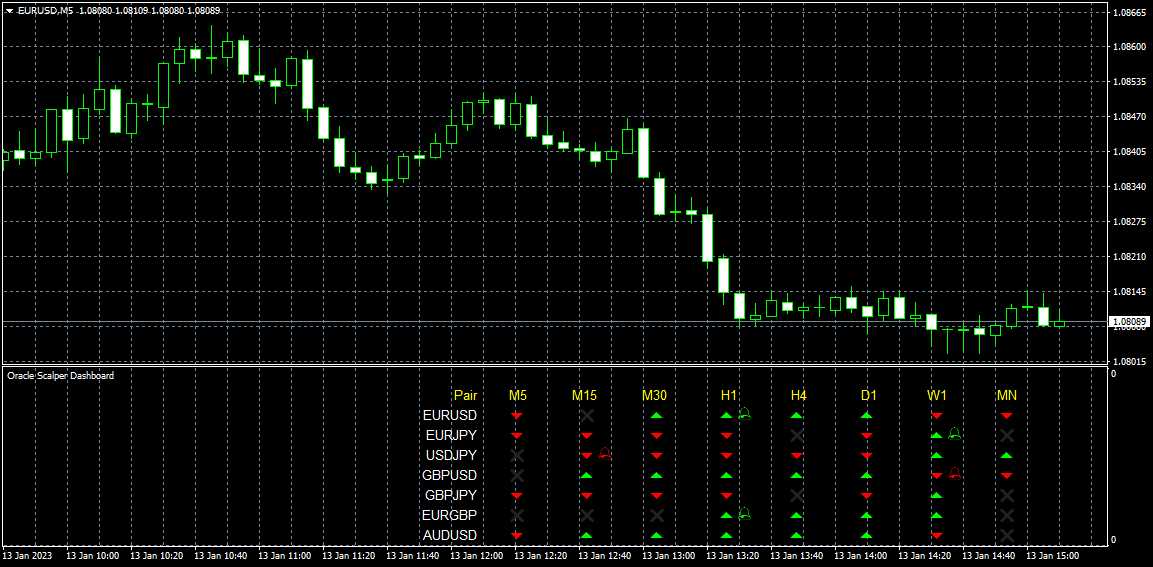This screenshot has height=567, width=1153.
Task: Click the current price label 1.08089
Action: 1127,321
